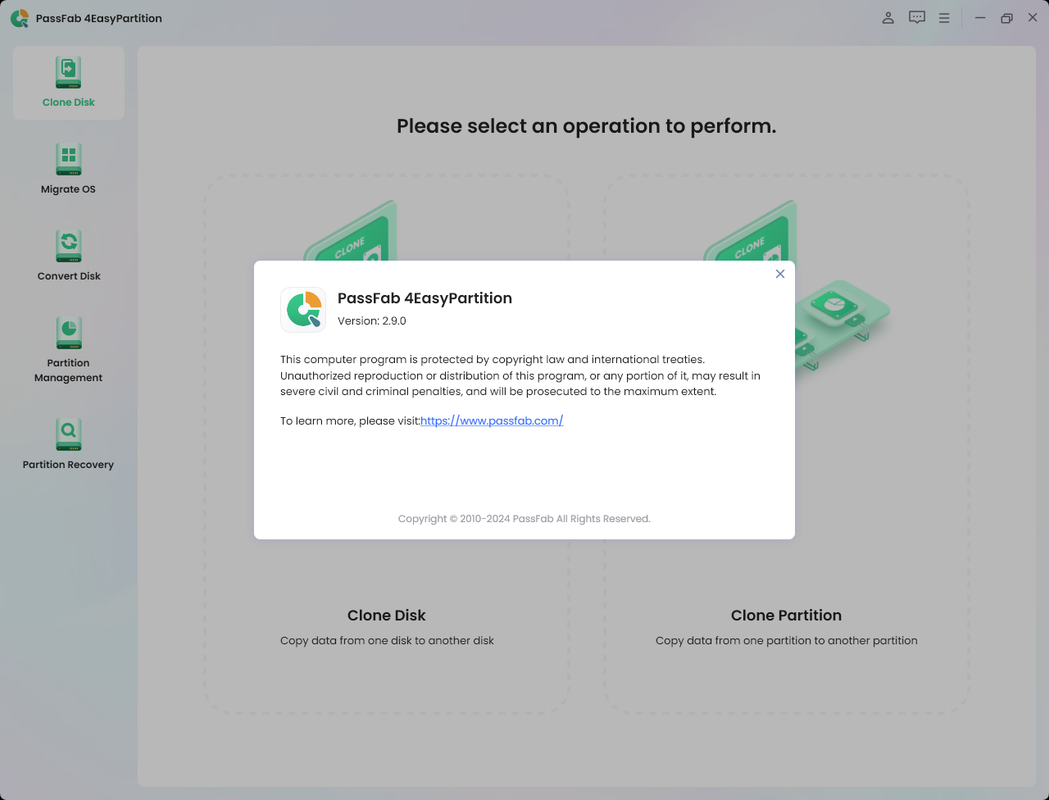The height and width of the screenshot is (800, 1049).
Task: Visit the https://www.passfab.com/ link
Action: point(492,421)
